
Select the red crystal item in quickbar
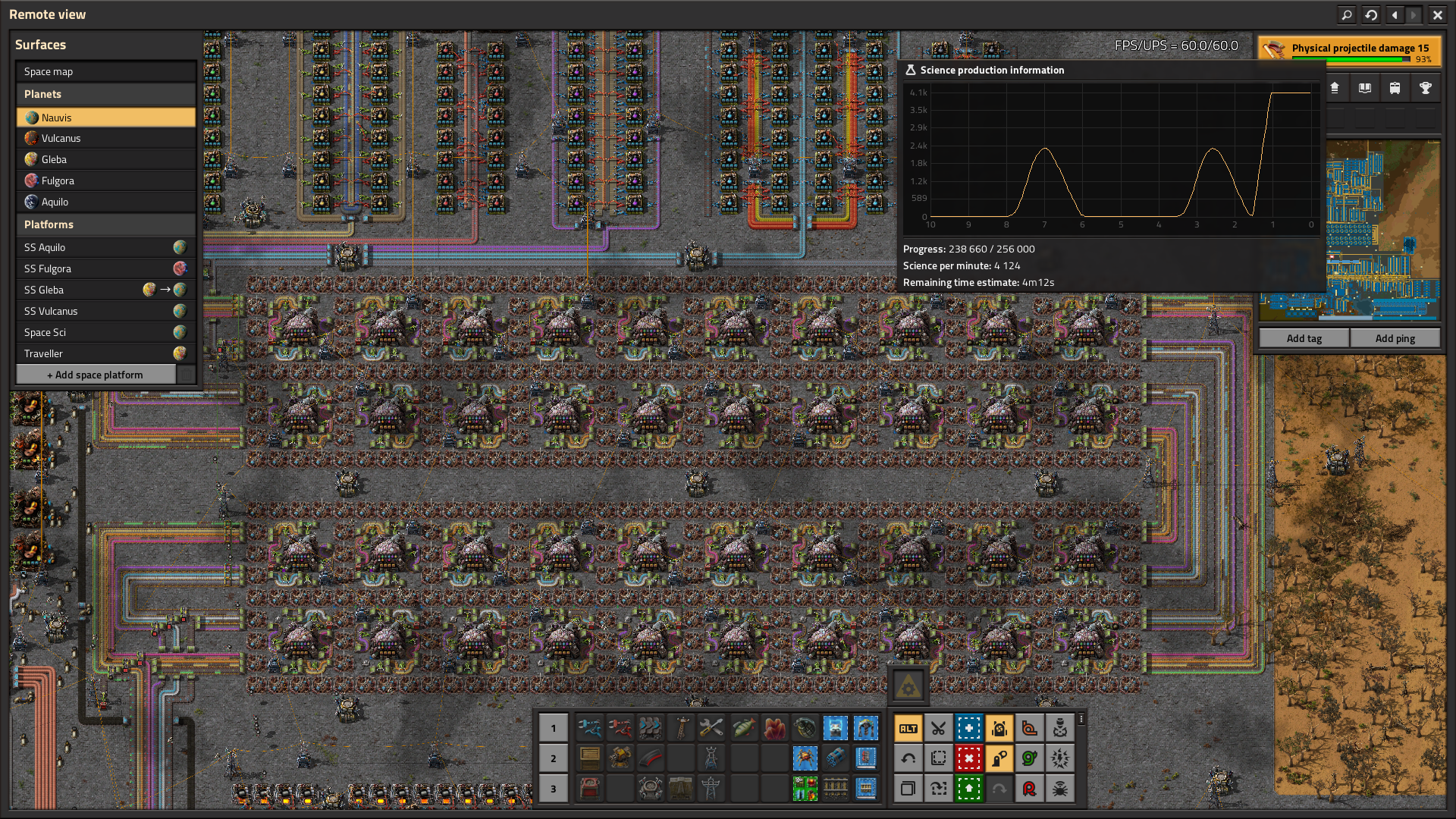pyautogui.click(x=774, y=728)
